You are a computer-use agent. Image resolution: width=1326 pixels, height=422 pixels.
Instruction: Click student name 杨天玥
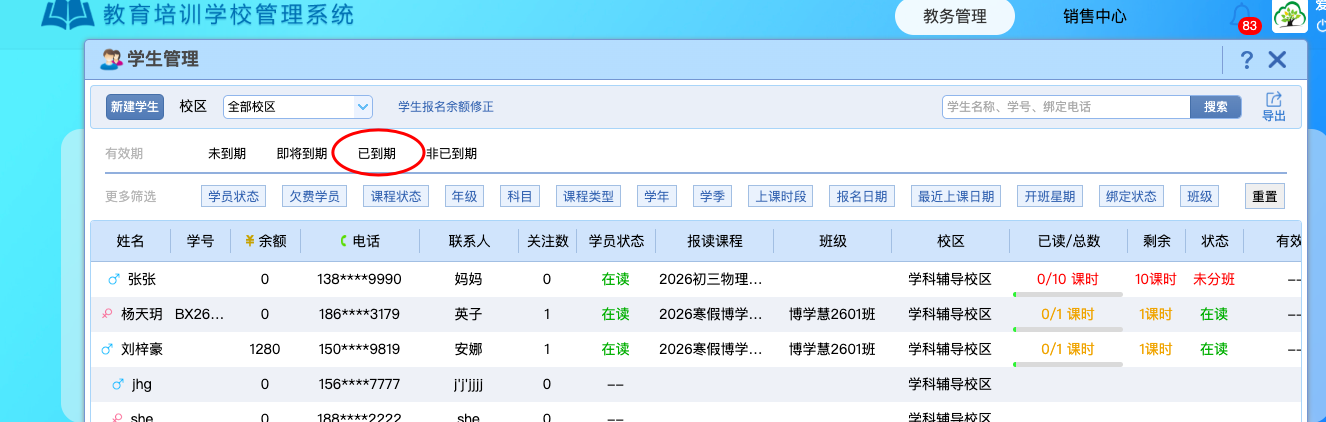pyautogui.click(x=141, y=314)
